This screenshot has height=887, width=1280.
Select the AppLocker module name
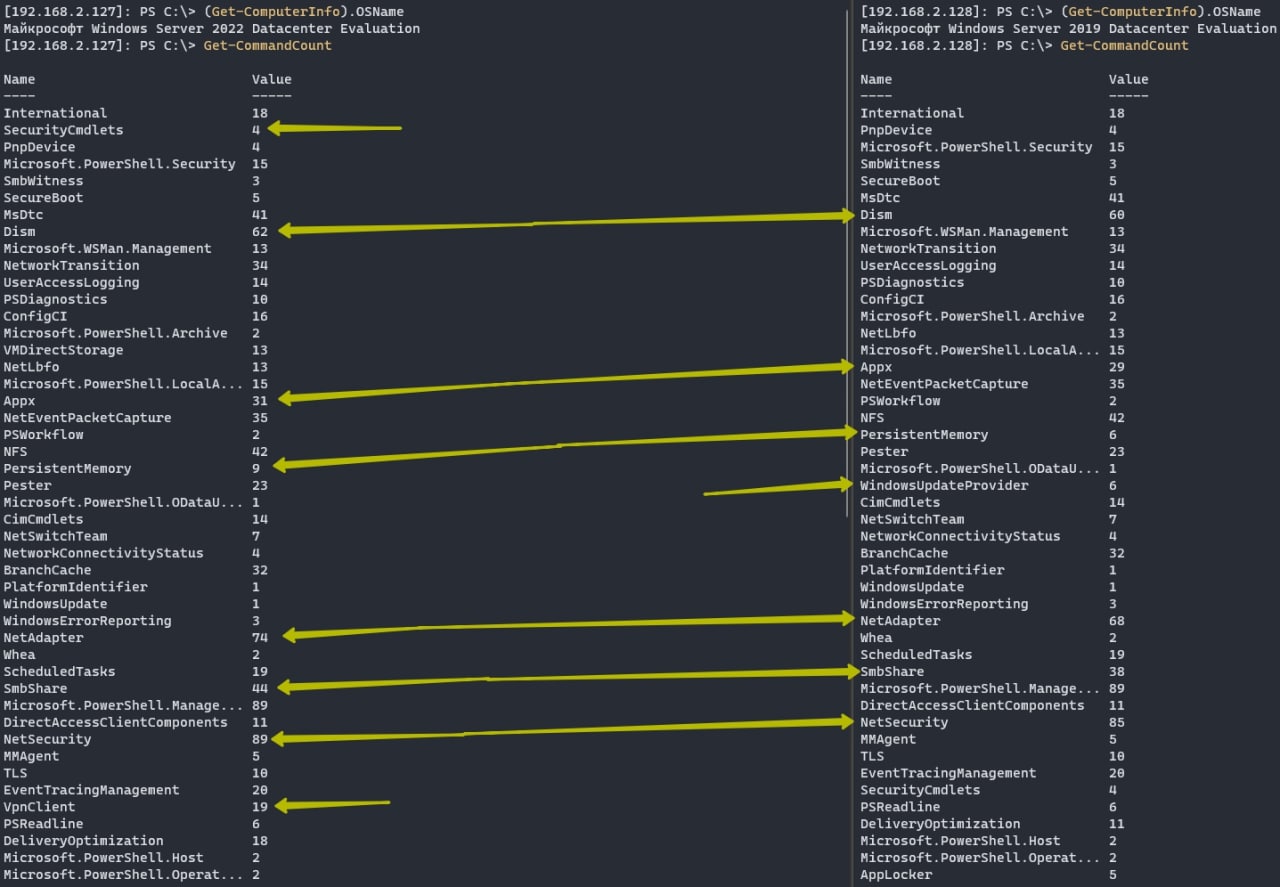[897, 875]
